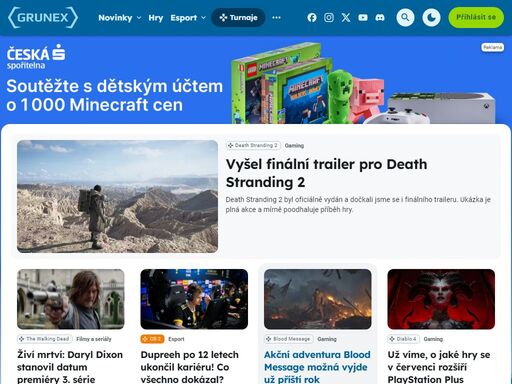Open the Grunex YouTube channel
The width and height of the screenshot is (512, 384).
[363, 17]
